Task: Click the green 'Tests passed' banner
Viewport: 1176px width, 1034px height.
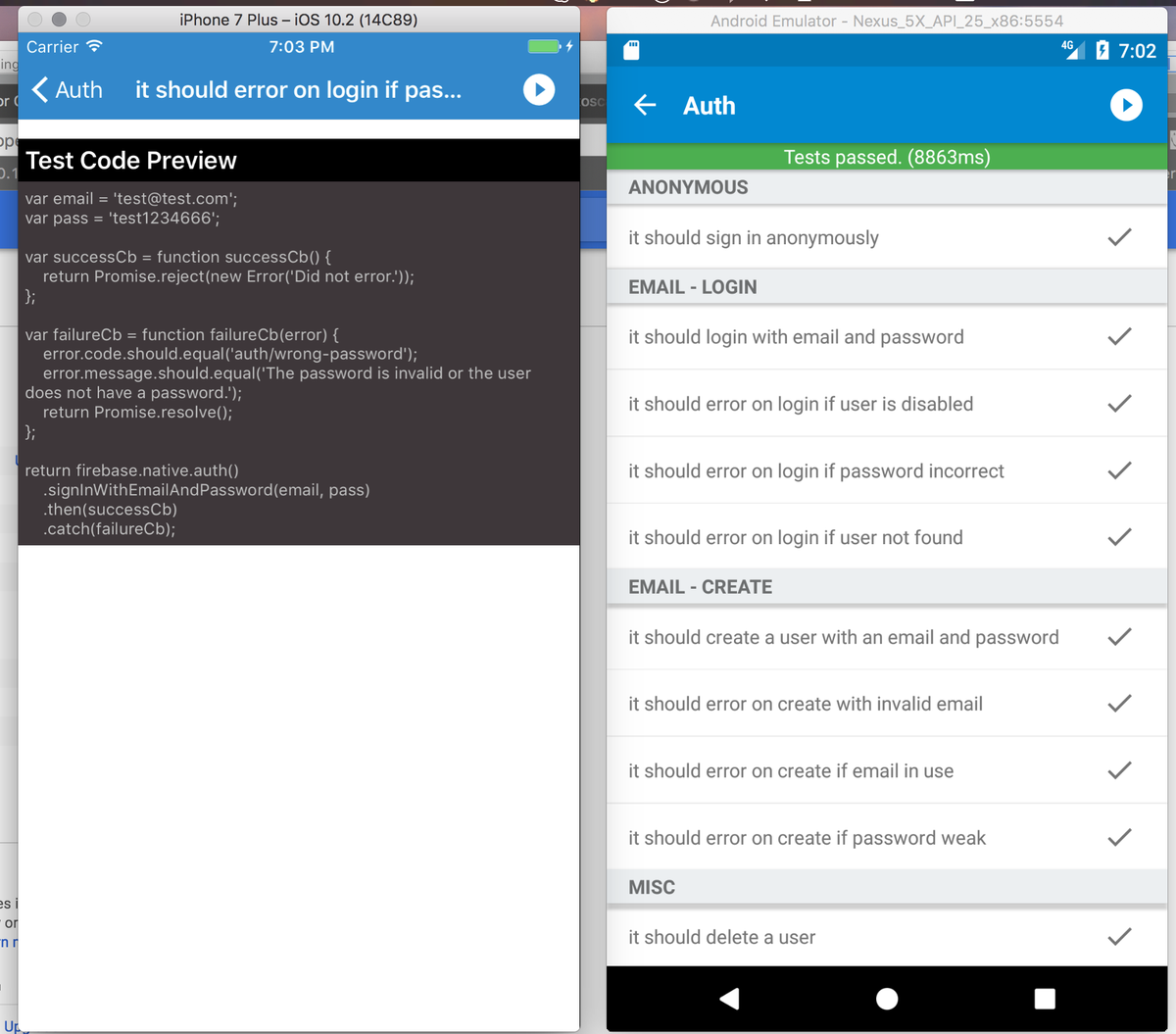Action: click(x=887, y=156)
